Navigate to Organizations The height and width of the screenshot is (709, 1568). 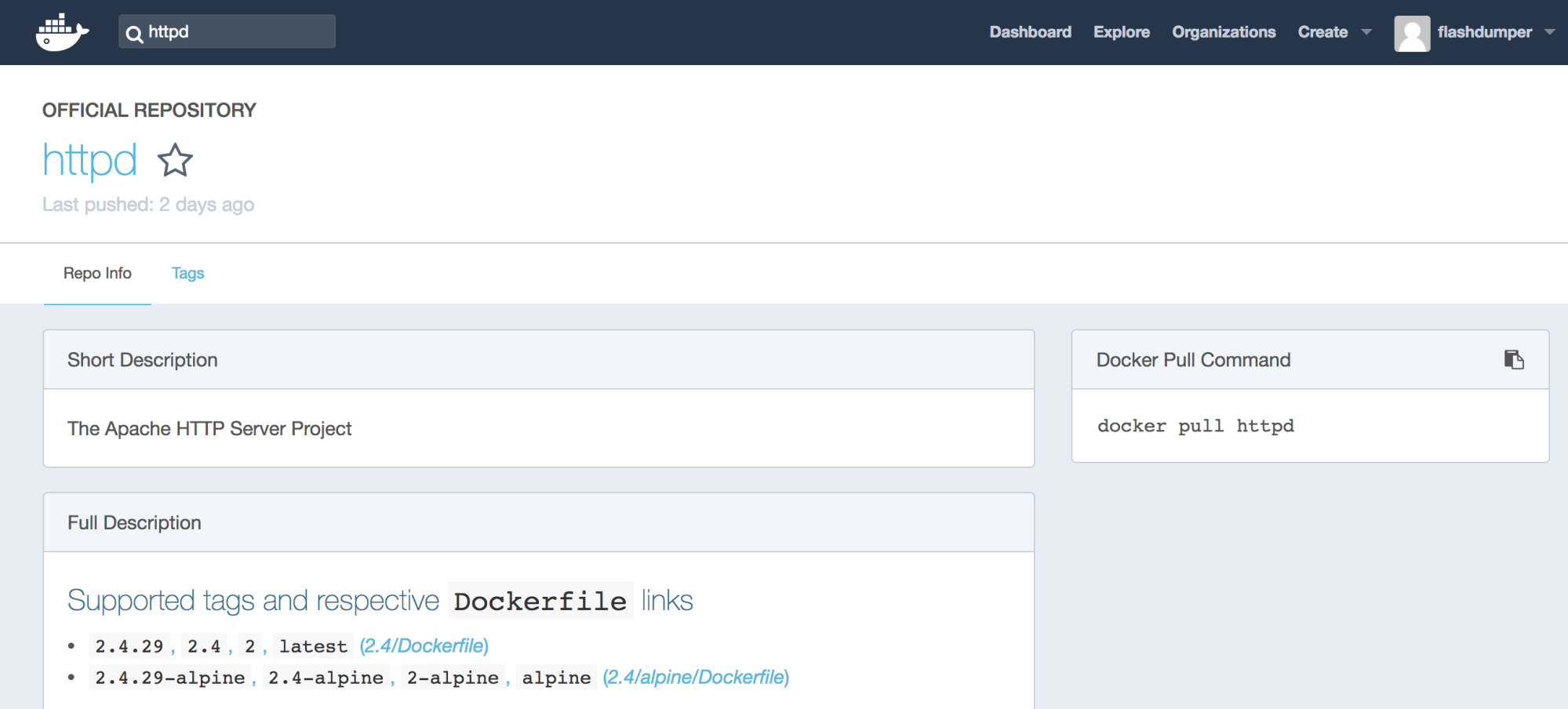click(x=1224, y=32)
